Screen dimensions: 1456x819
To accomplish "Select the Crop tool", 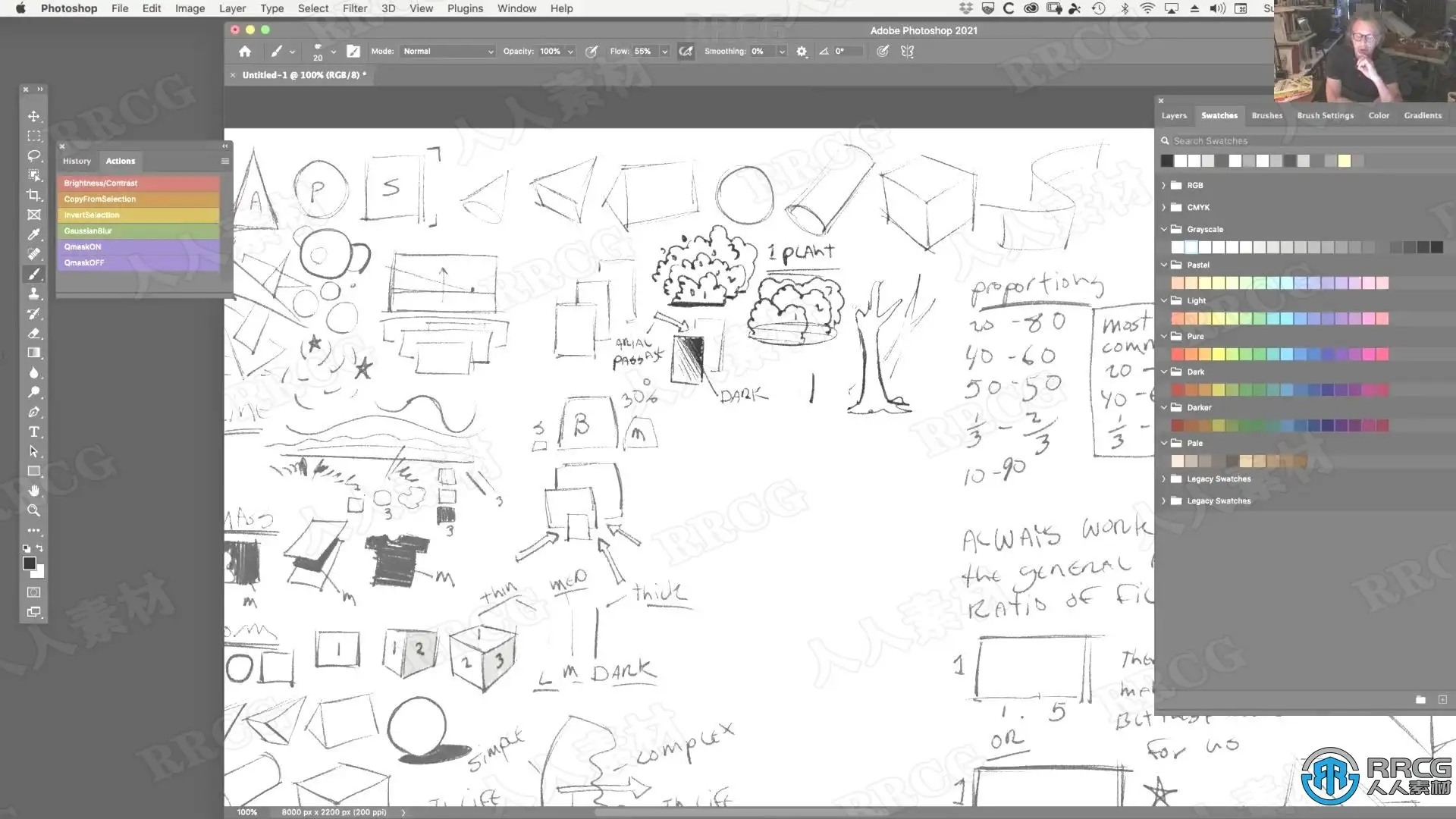I will click(33, 195).
